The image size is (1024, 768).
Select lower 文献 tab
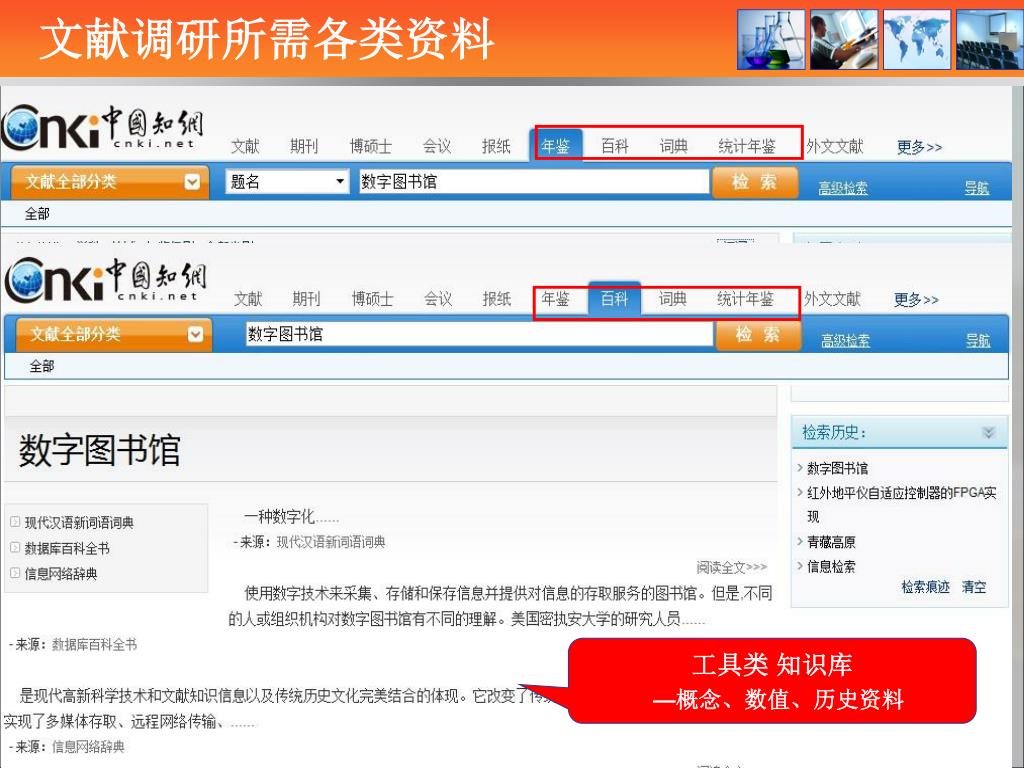[248, 299]
